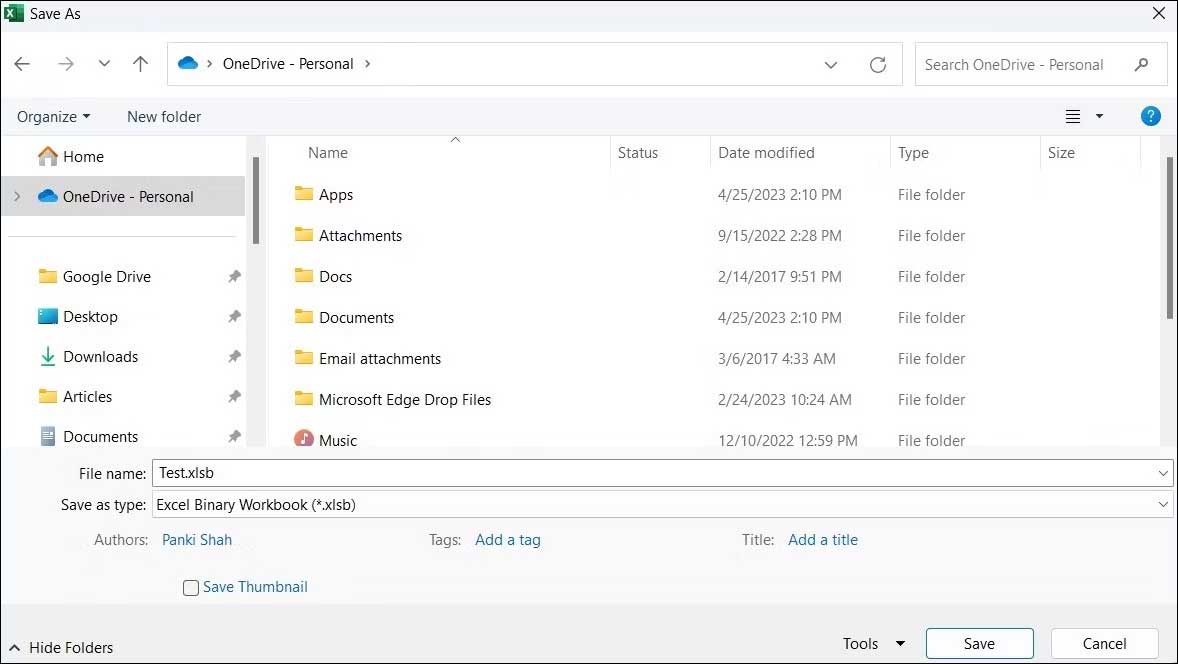Open the Music folder
The image size is (1178, 664).
[337, 440]
